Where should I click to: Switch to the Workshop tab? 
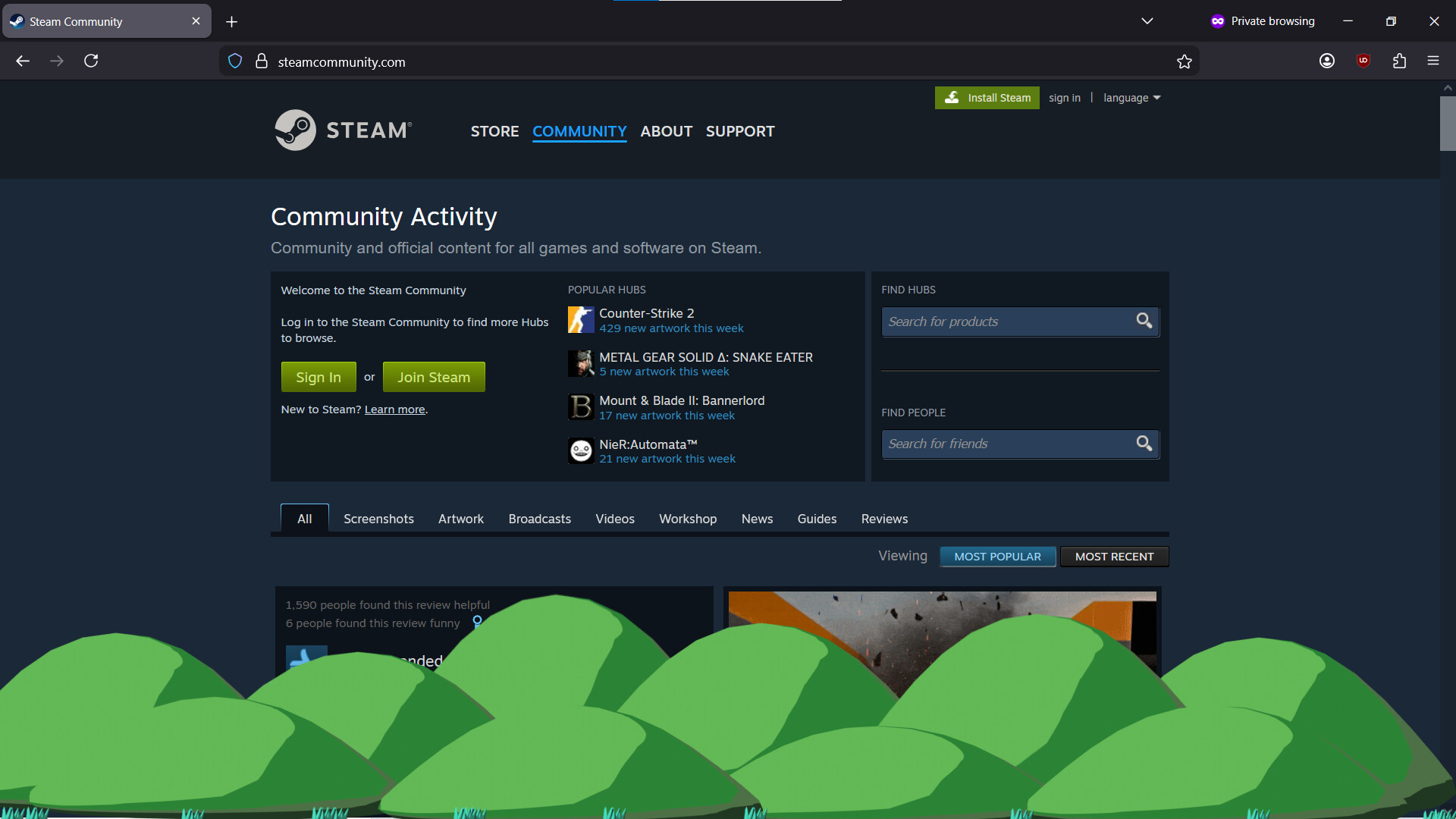(688, 519)
